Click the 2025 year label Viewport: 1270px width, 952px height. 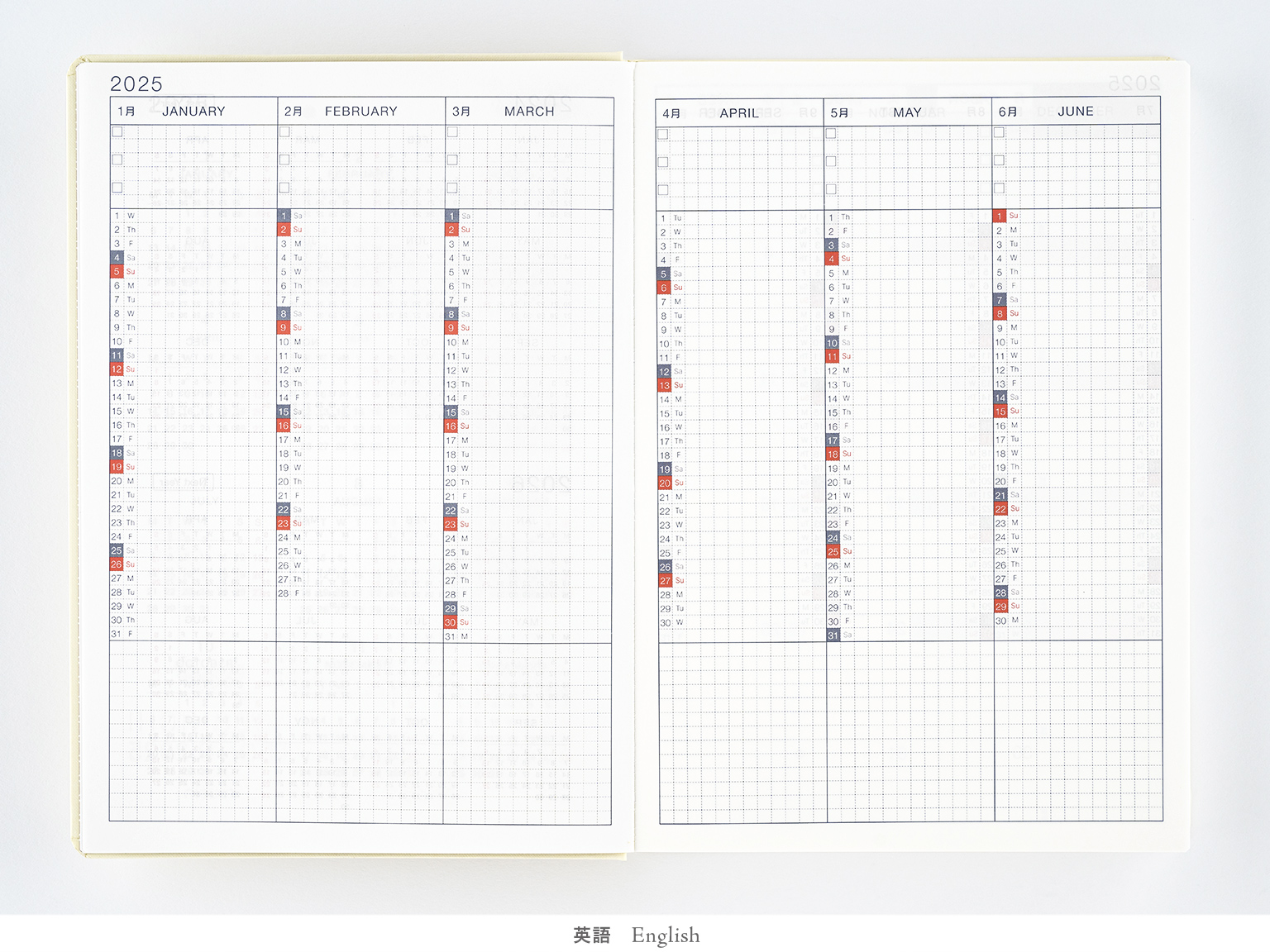136,84
